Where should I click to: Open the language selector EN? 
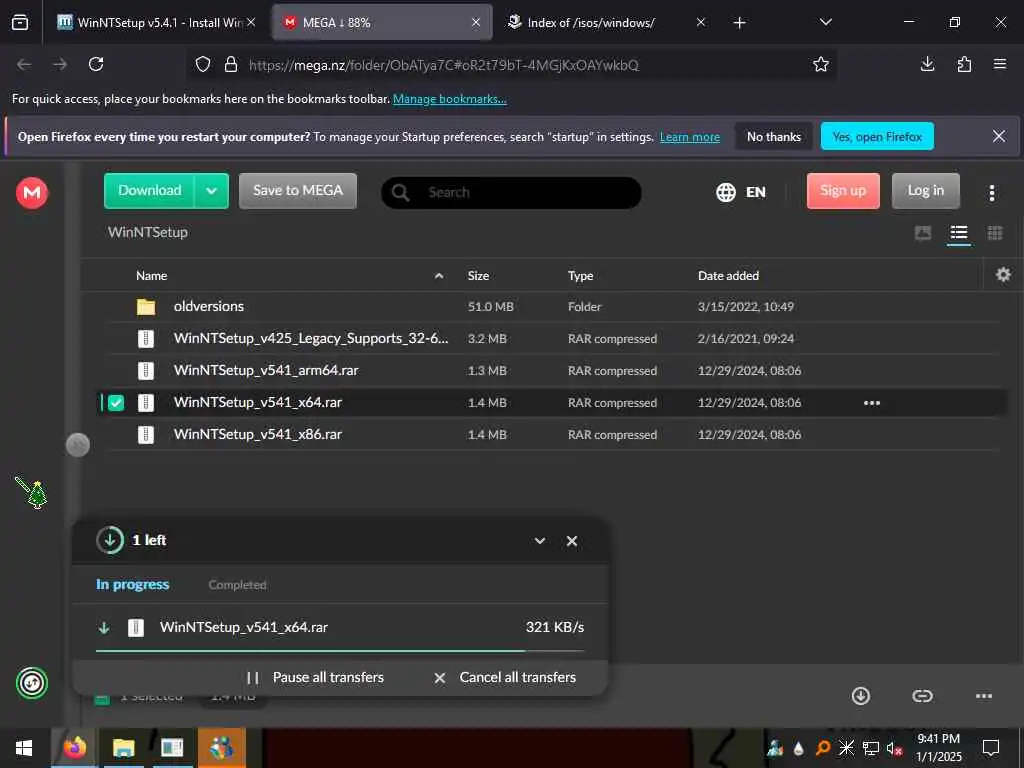coord(741,192)
